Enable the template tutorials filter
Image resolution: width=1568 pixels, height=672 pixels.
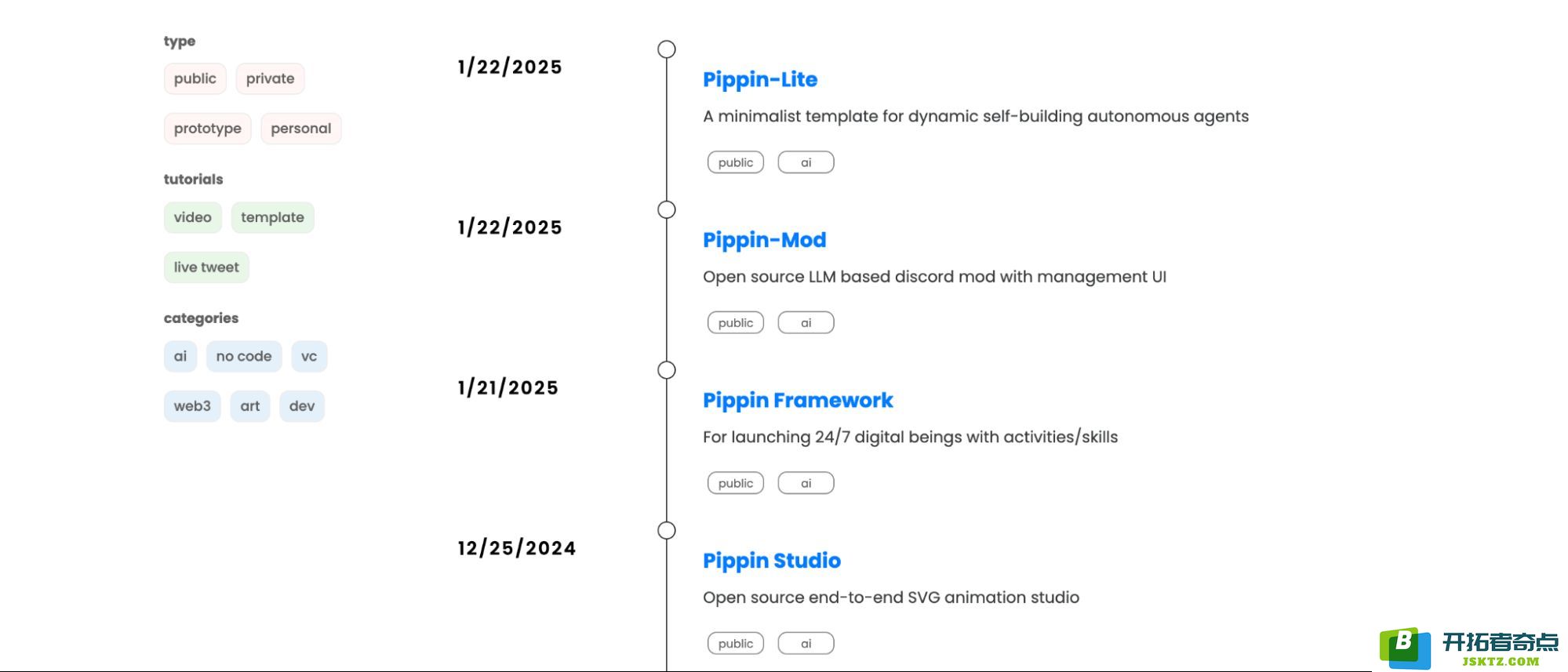272,217
